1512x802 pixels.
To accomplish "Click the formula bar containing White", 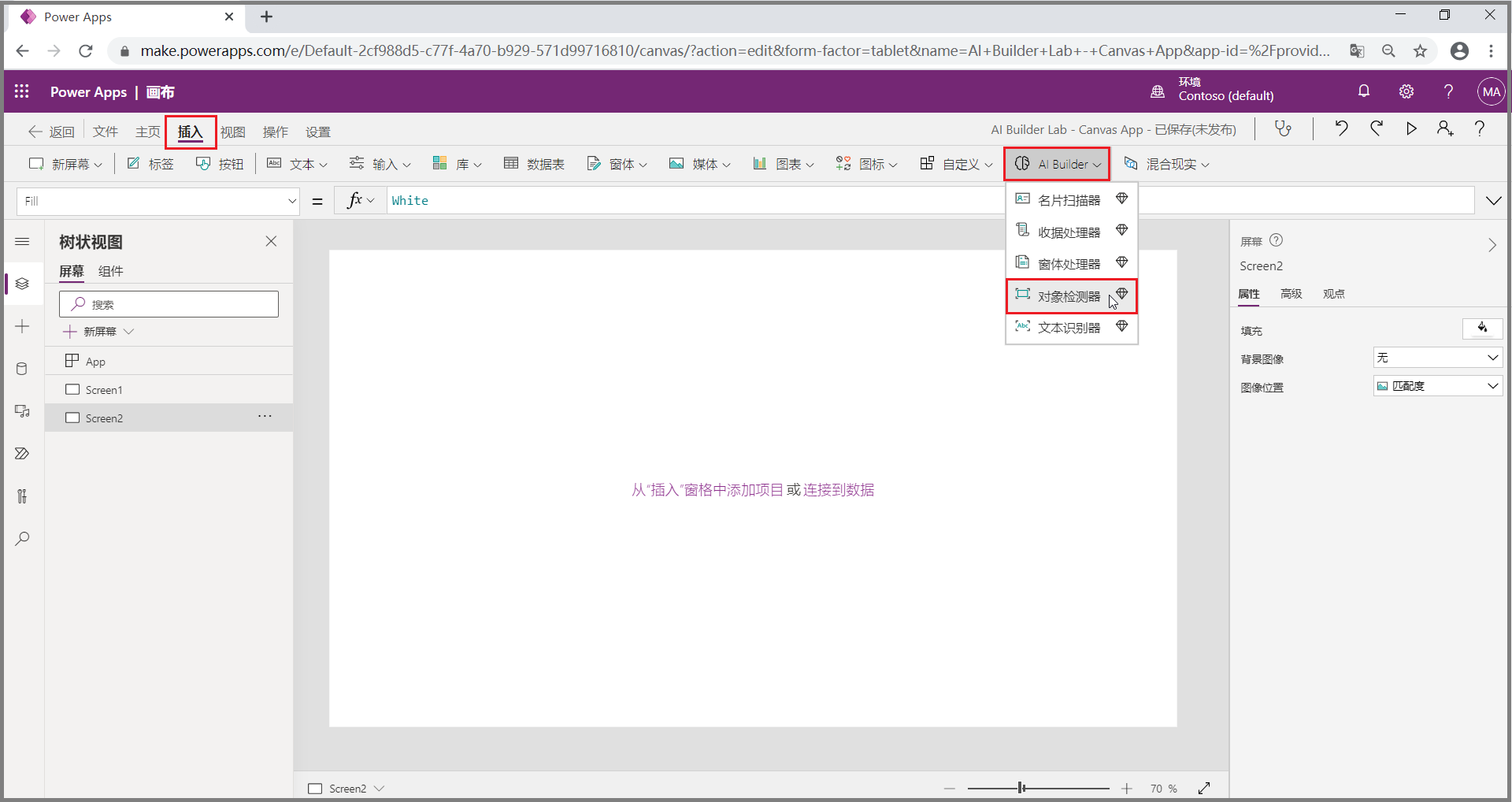I will click(x=931, y=201).
